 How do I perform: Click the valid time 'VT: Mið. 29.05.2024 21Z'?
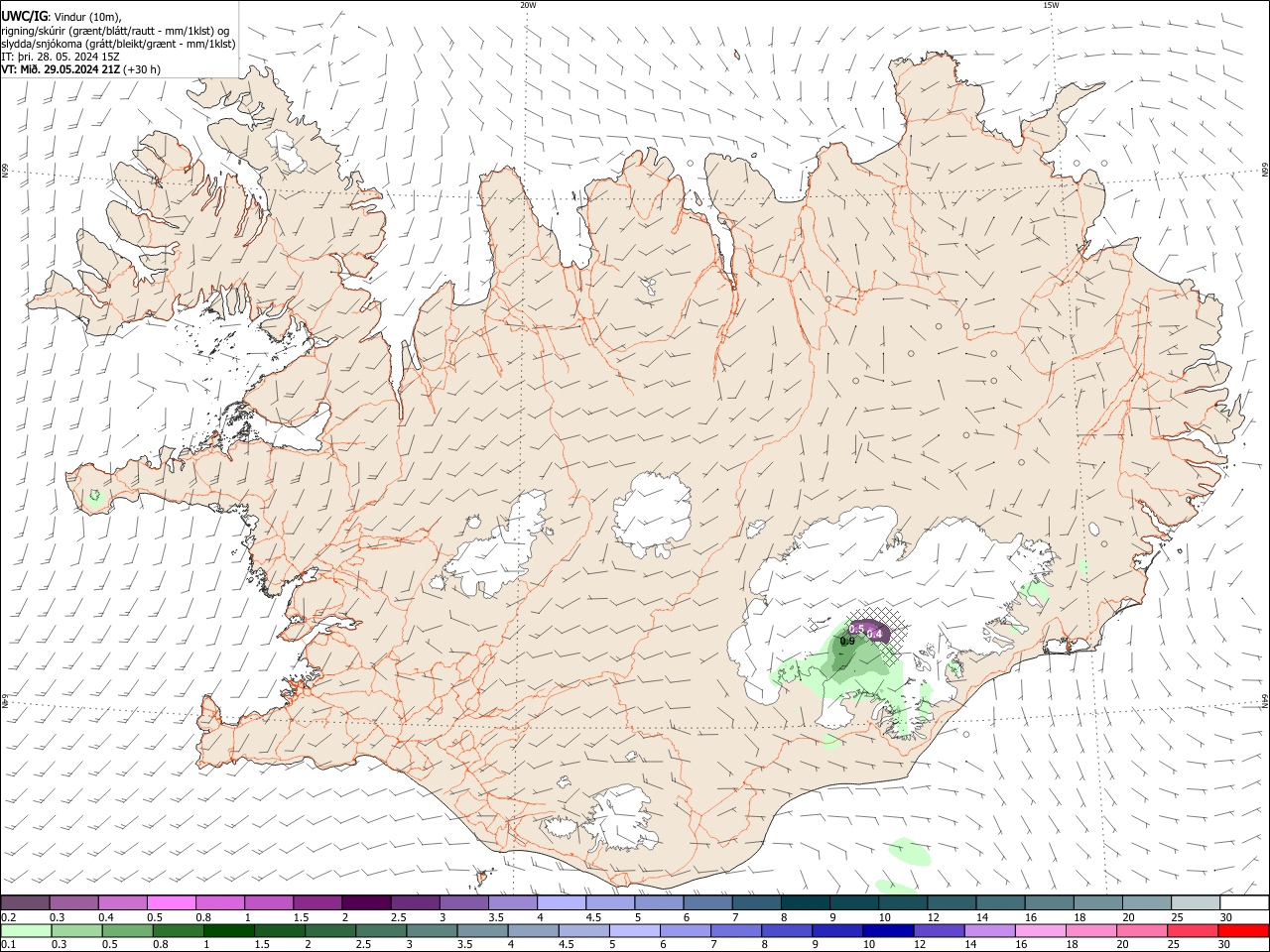(x=62, y=69)
